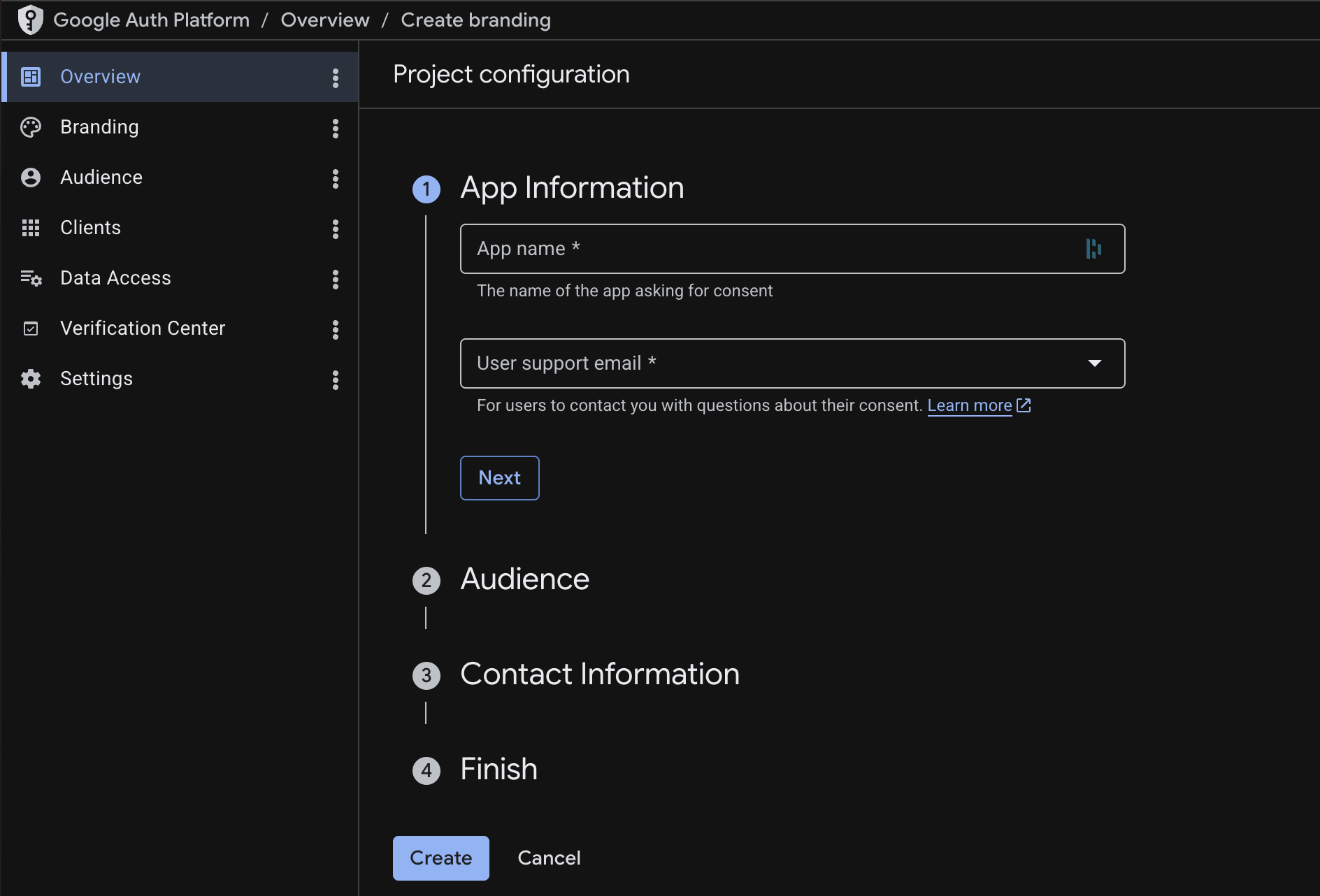Expand the User support email dropdown arrow
The height and width of the screenshot is (896, 1320).
[x=1095, y=363]
